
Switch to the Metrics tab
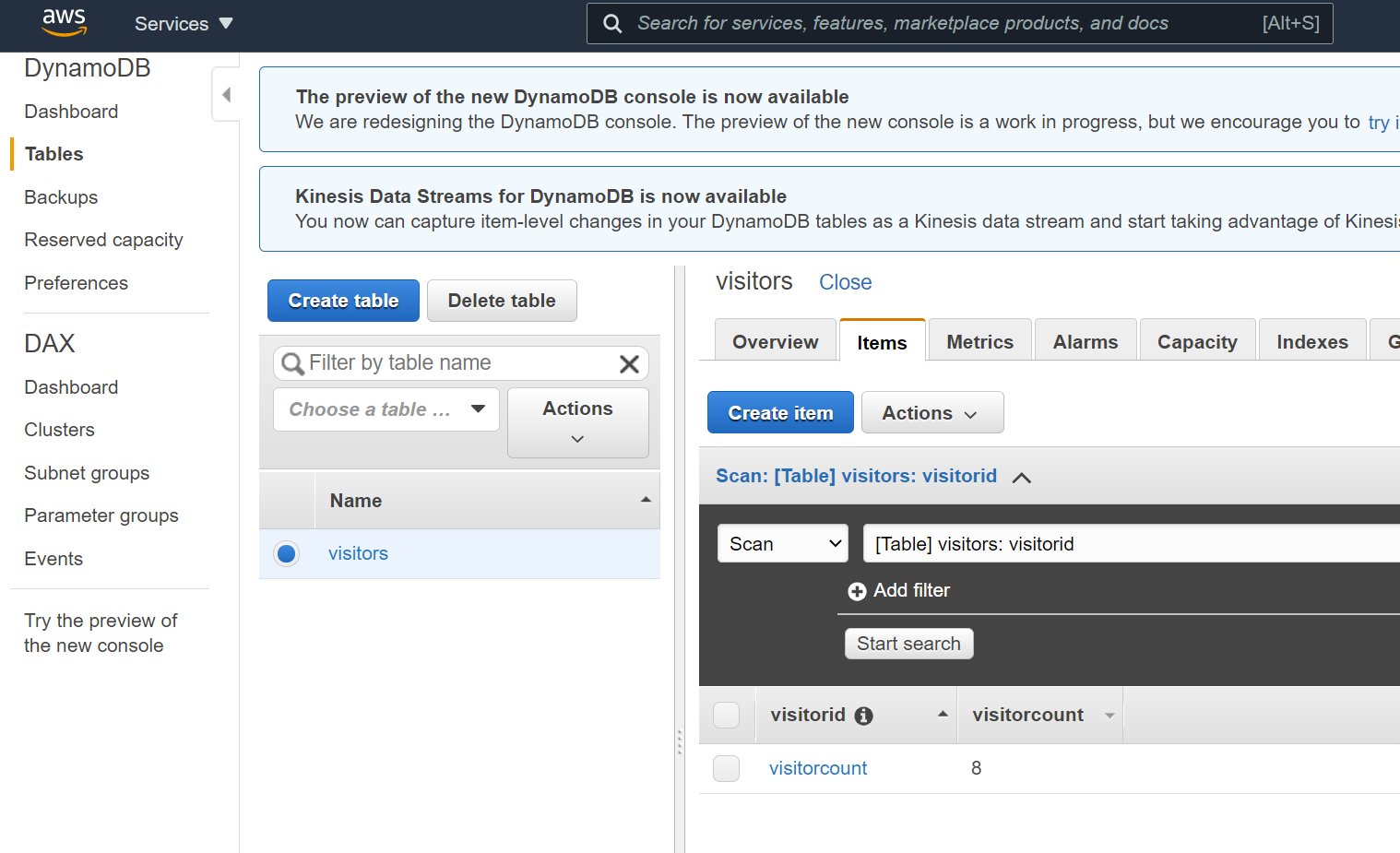(980, 341)
